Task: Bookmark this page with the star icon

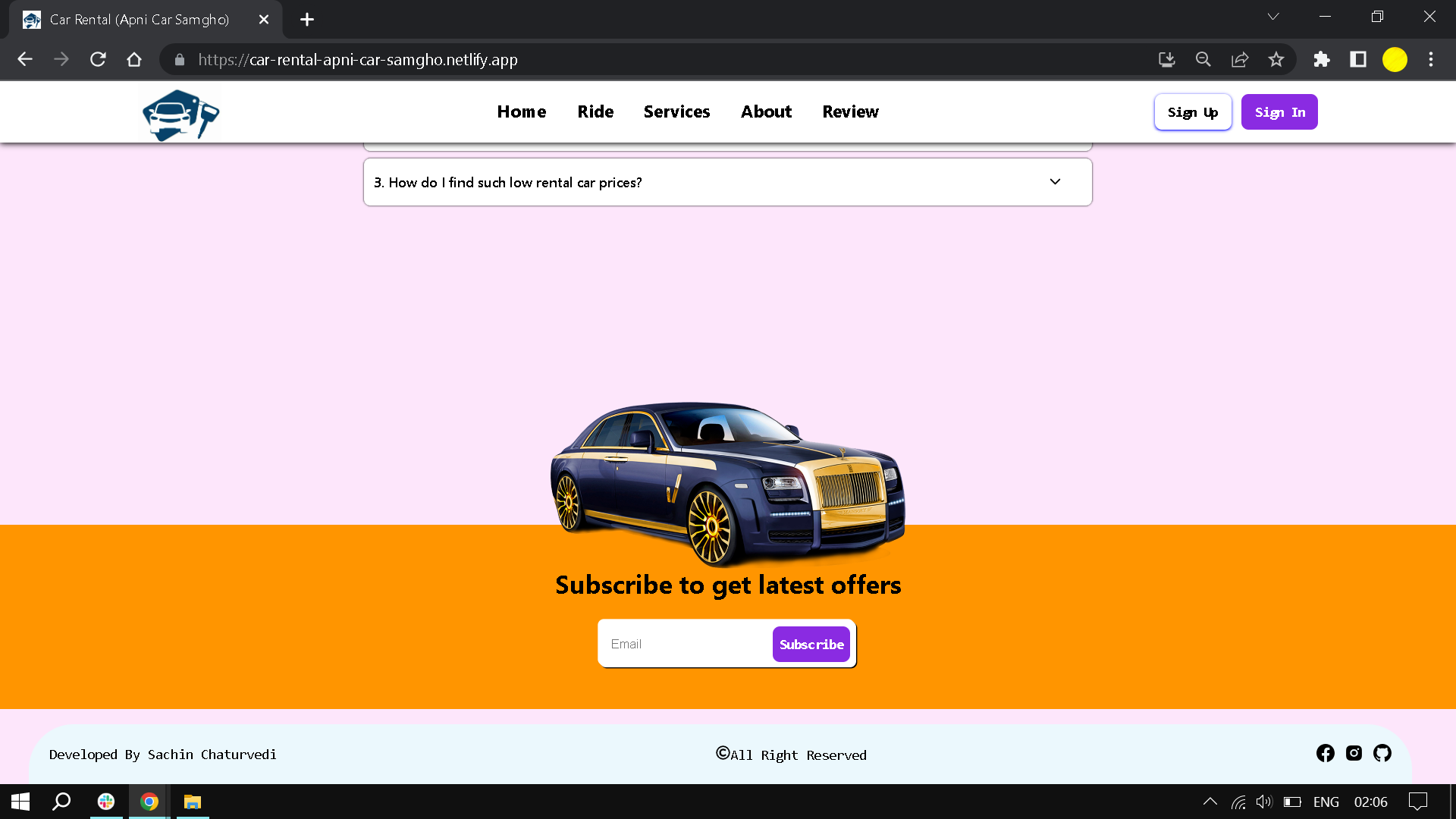Action: (1277, 59)
